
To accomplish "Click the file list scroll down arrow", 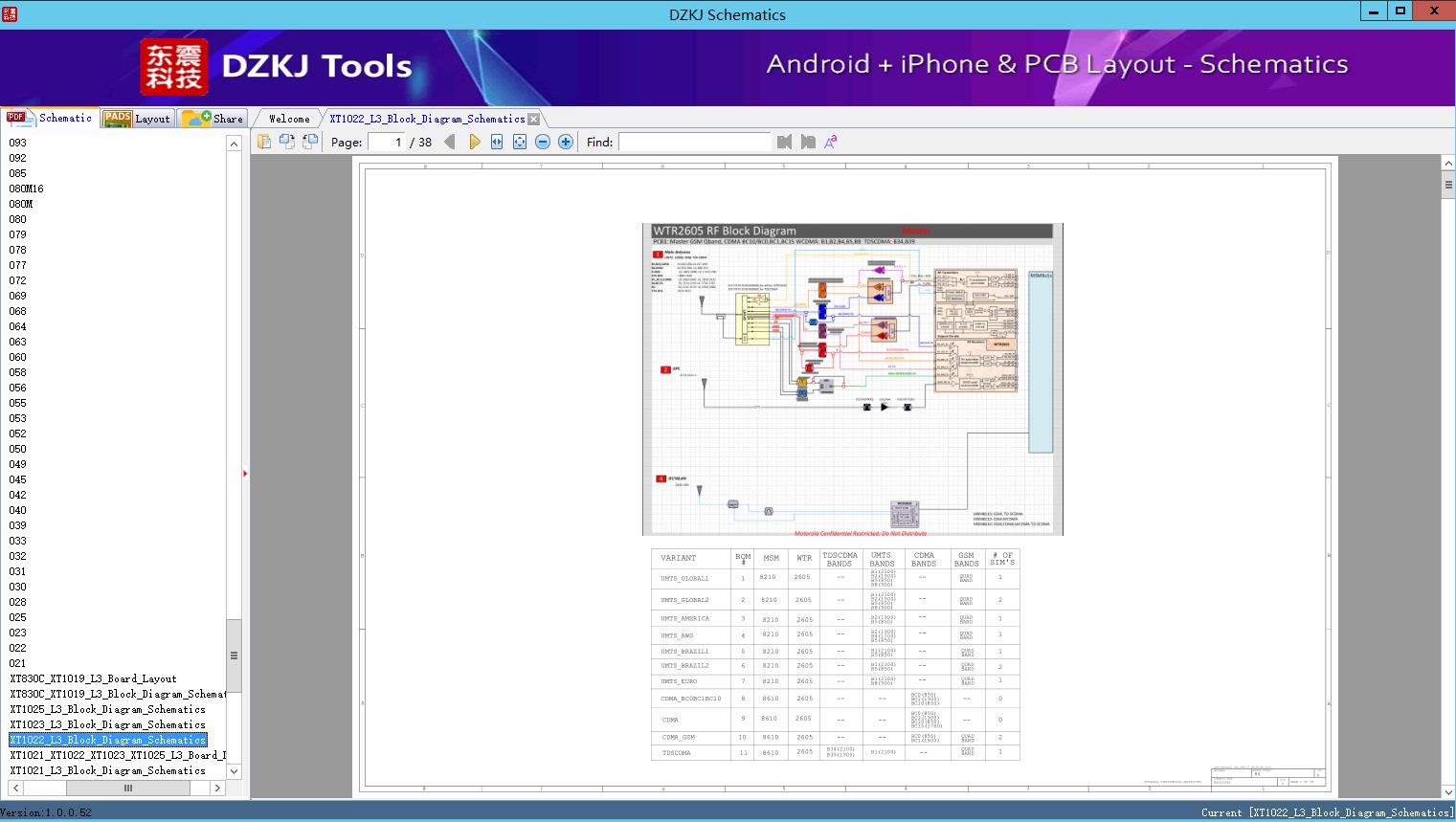I will (234, 771).
